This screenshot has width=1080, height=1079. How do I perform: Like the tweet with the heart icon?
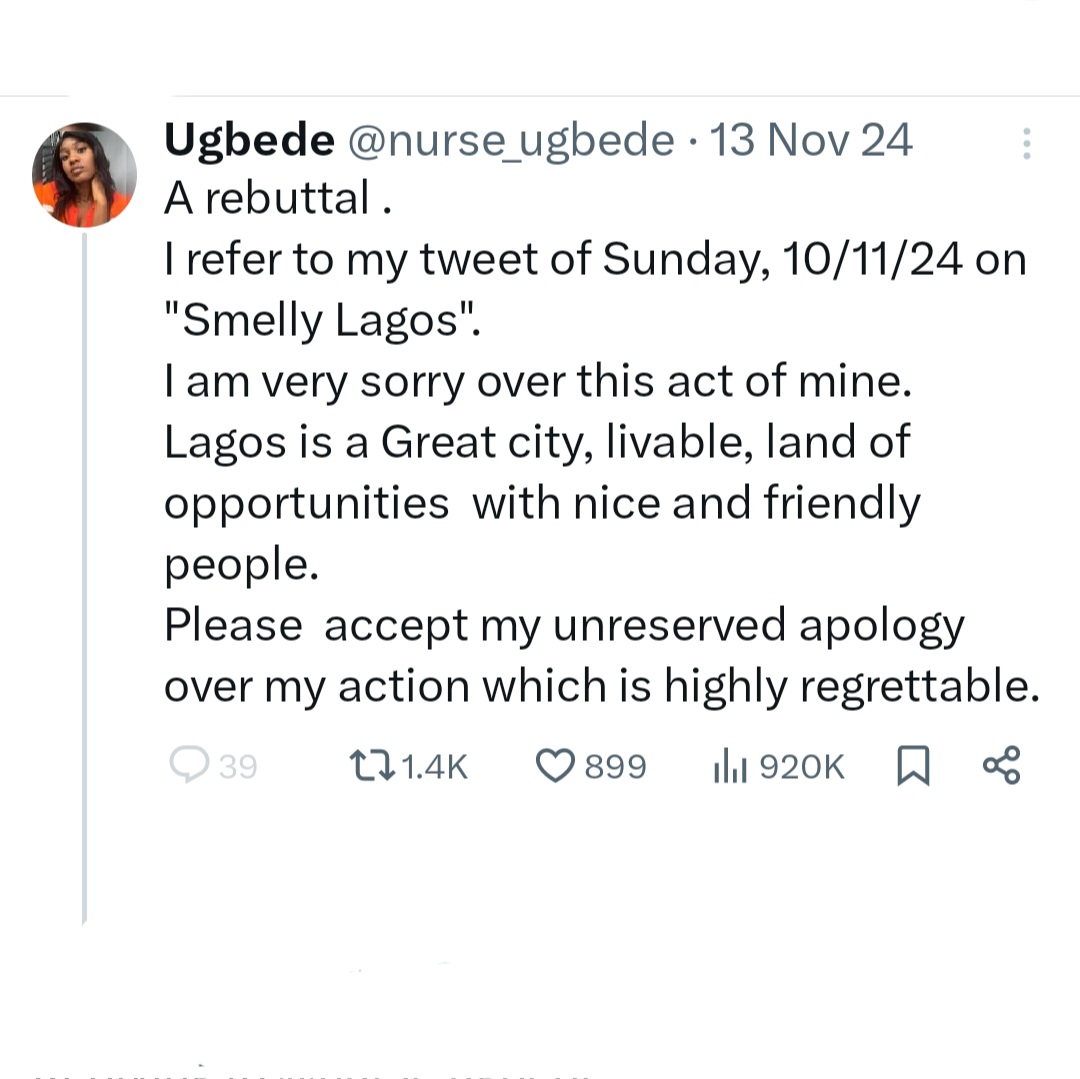click(555, 766)
